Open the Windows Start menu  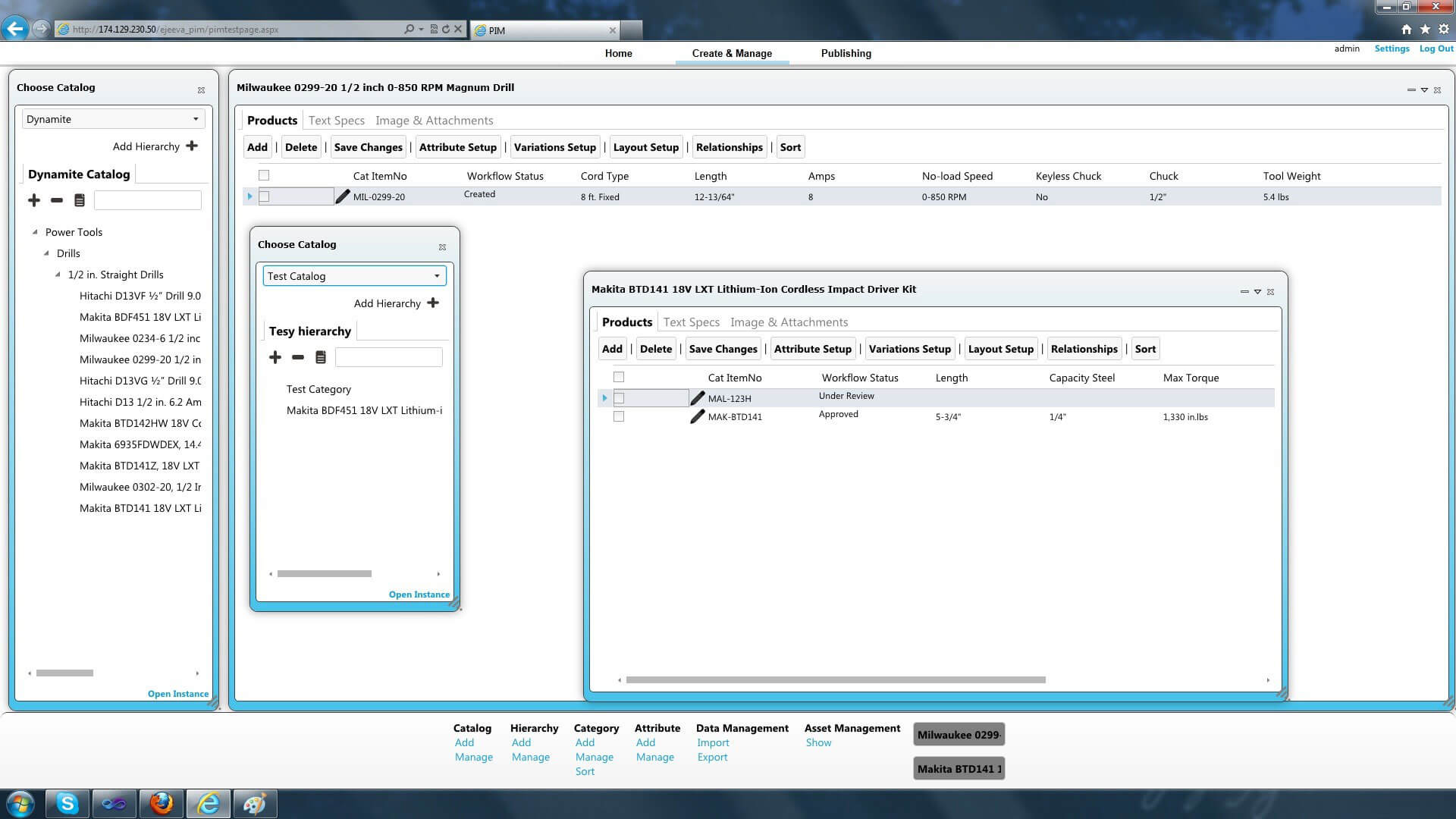click(x=20, y=804)
